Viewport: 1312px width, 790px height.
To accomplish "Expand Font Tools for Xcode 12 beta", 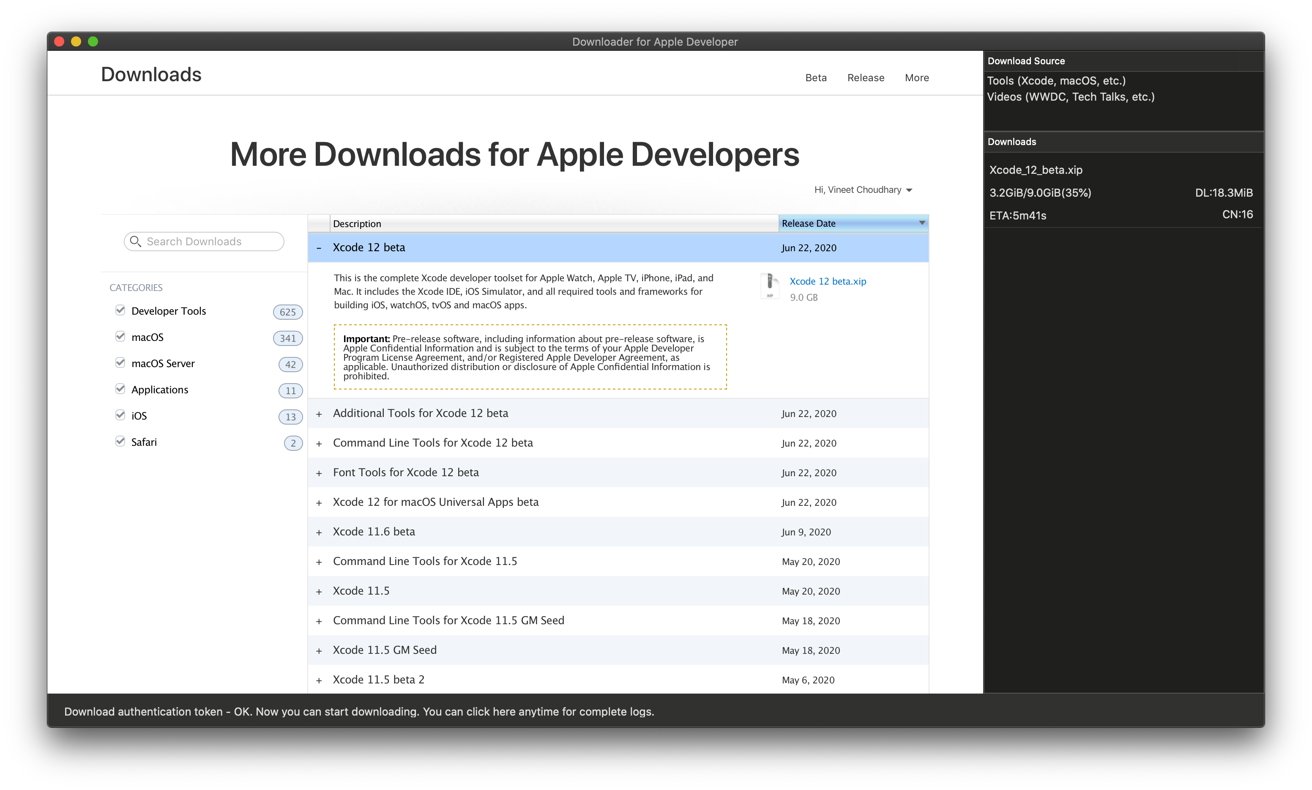I will click(x=319, y=473).
